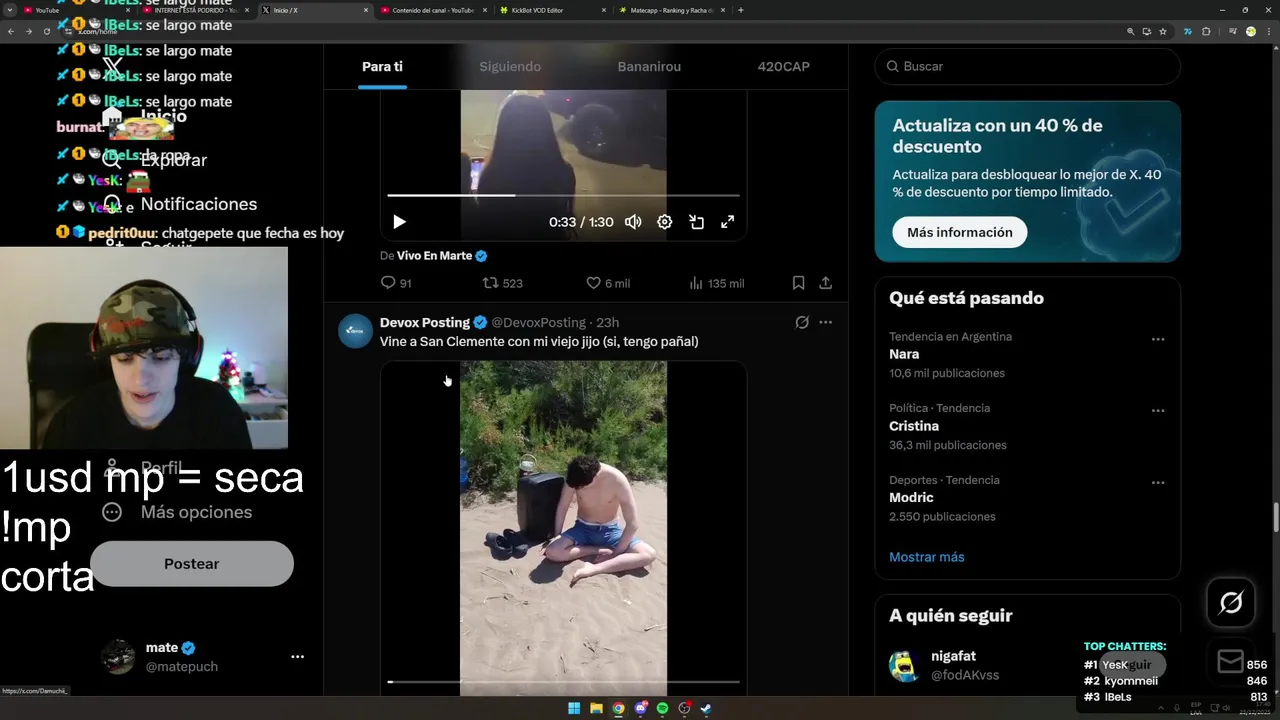Screen dimensions: 1280x720
Task: Click Mostrar más under trends
Action: tap(927, 557)
